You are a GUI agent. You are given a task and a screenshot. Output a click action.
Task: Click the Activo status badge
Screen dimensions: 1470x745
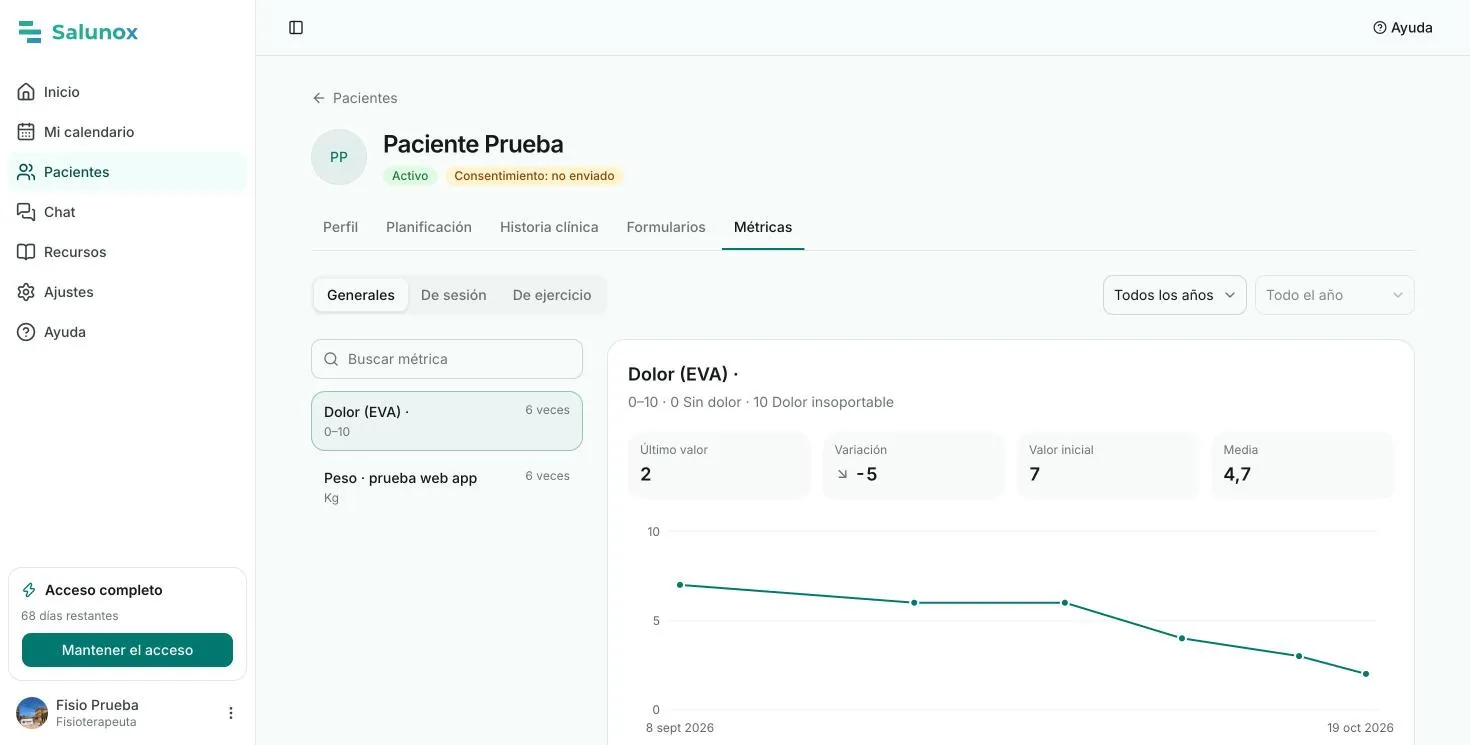click(410, 176)
